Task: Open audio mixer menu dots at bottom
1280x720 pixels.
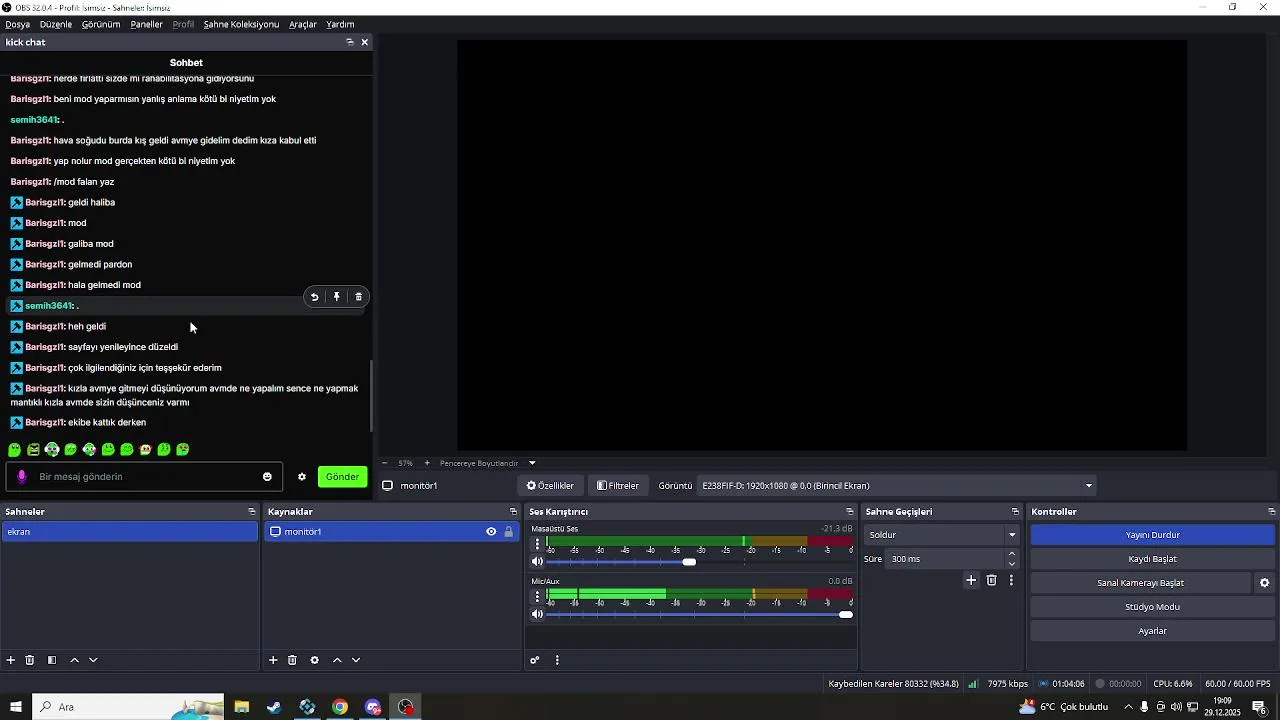Action: pyautogui.click(x=557, y=660)
